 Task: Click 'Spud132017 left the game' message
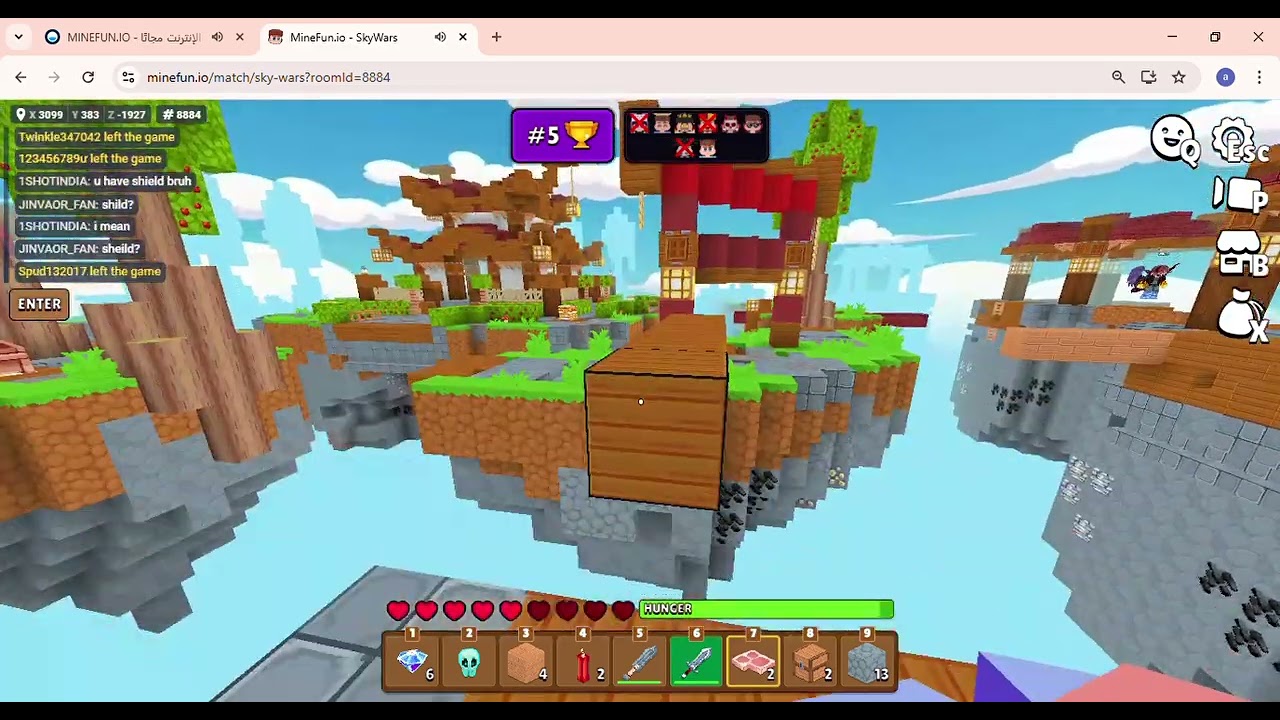point(89,271)
